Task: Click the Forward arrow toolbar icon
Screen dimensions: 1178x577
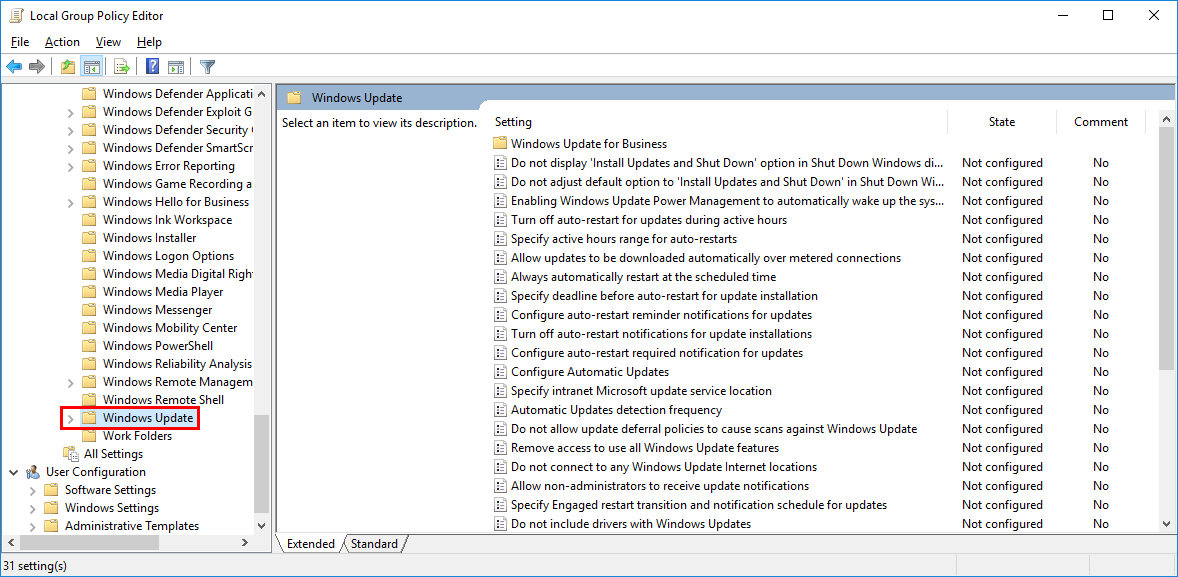Action: (37, 67)
